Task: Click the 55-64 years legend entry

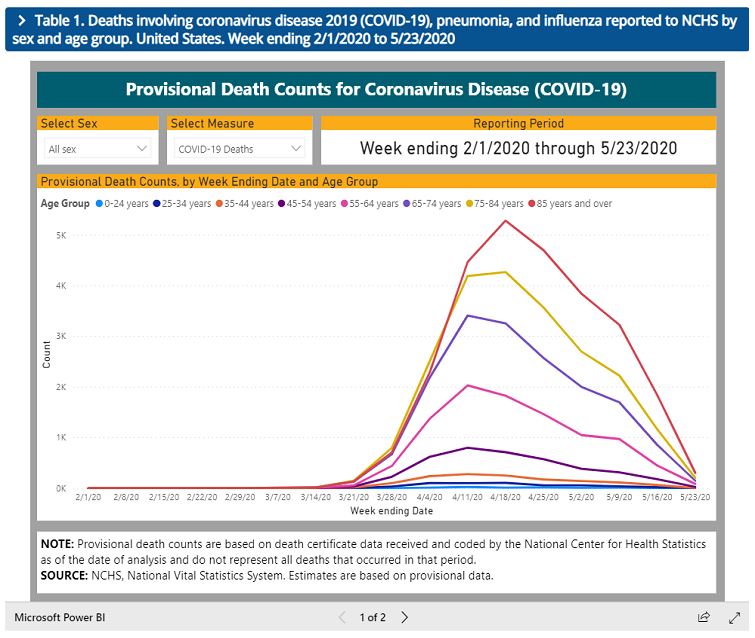Action: pyautogui.click(x=372, y=204)
